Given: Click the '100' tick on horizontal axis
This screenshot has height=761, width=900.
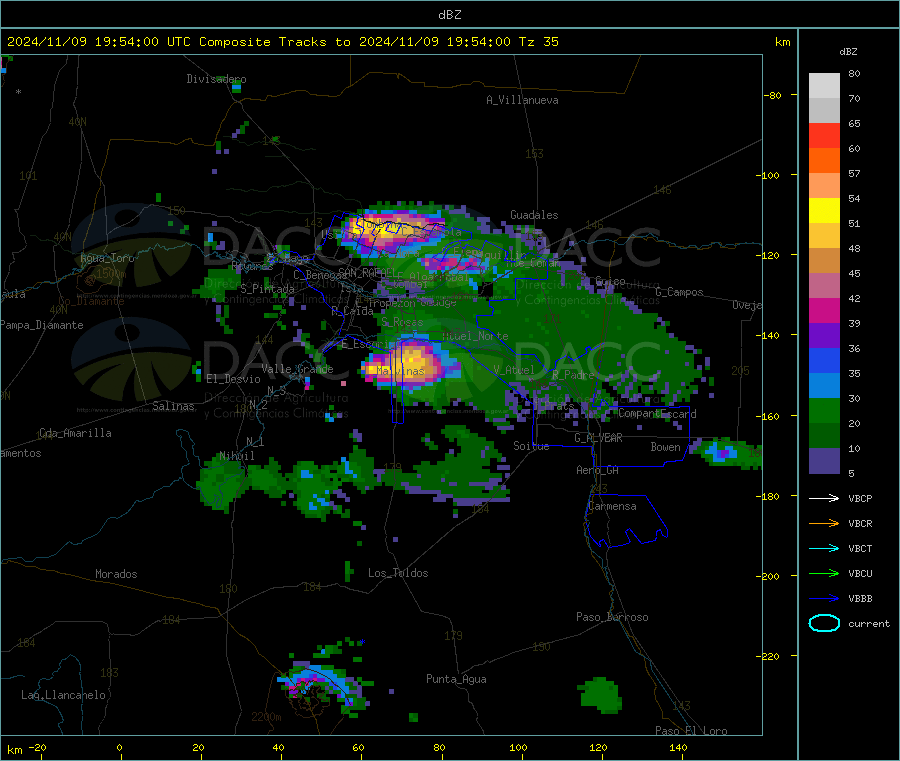Looking at the screenshot, I should (x=518, y=747).
